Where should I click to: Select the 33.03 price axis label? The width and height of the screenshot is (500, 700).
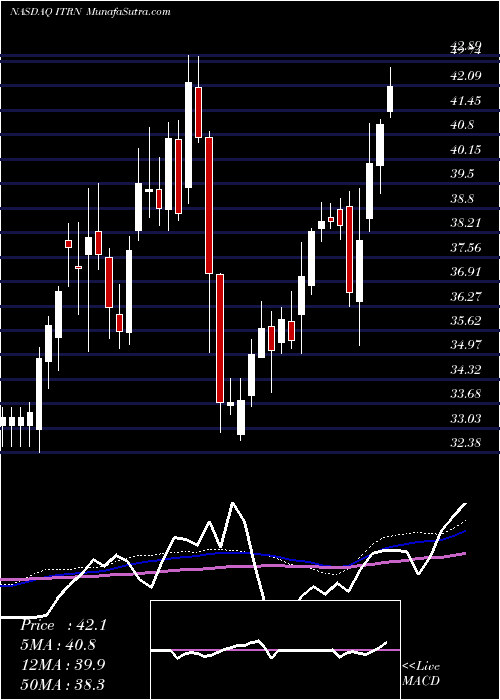coord(466,419)
